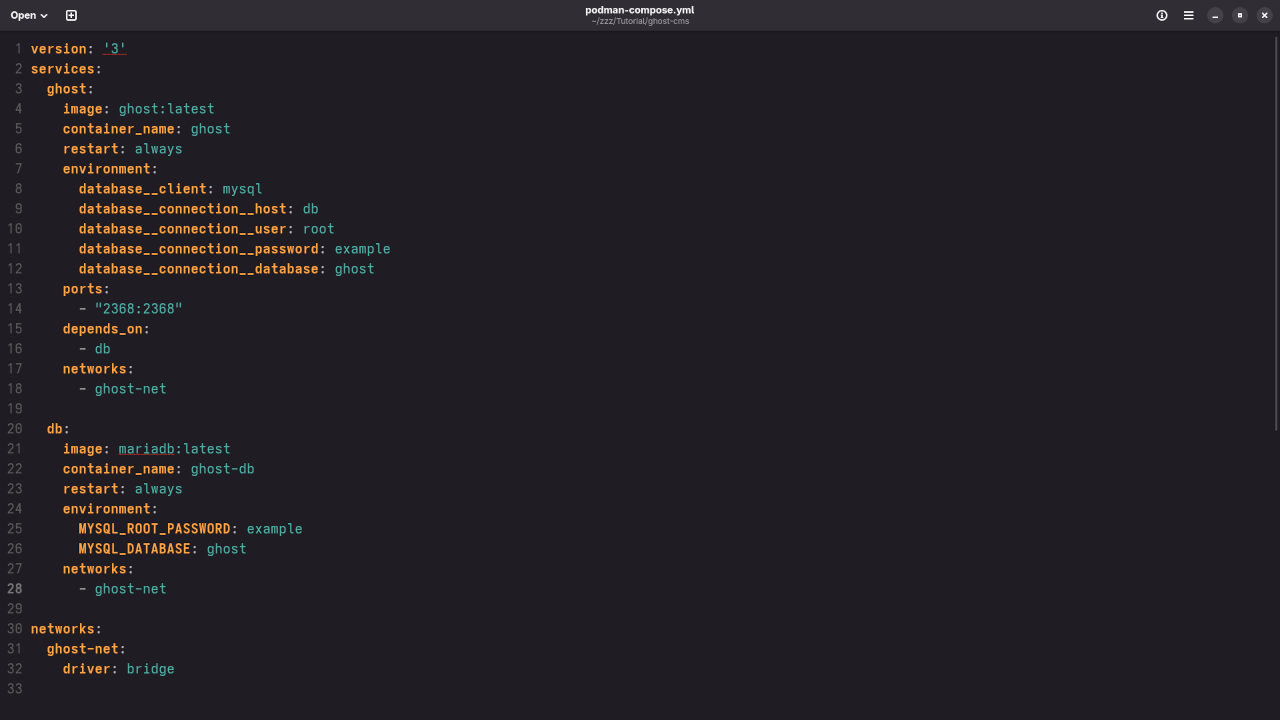Image resolution: width=1280 pixels, height=720 pixels.
Task: Click 'MYSQL_ROOT_PASSWORD' key
Action: point(155,529)
